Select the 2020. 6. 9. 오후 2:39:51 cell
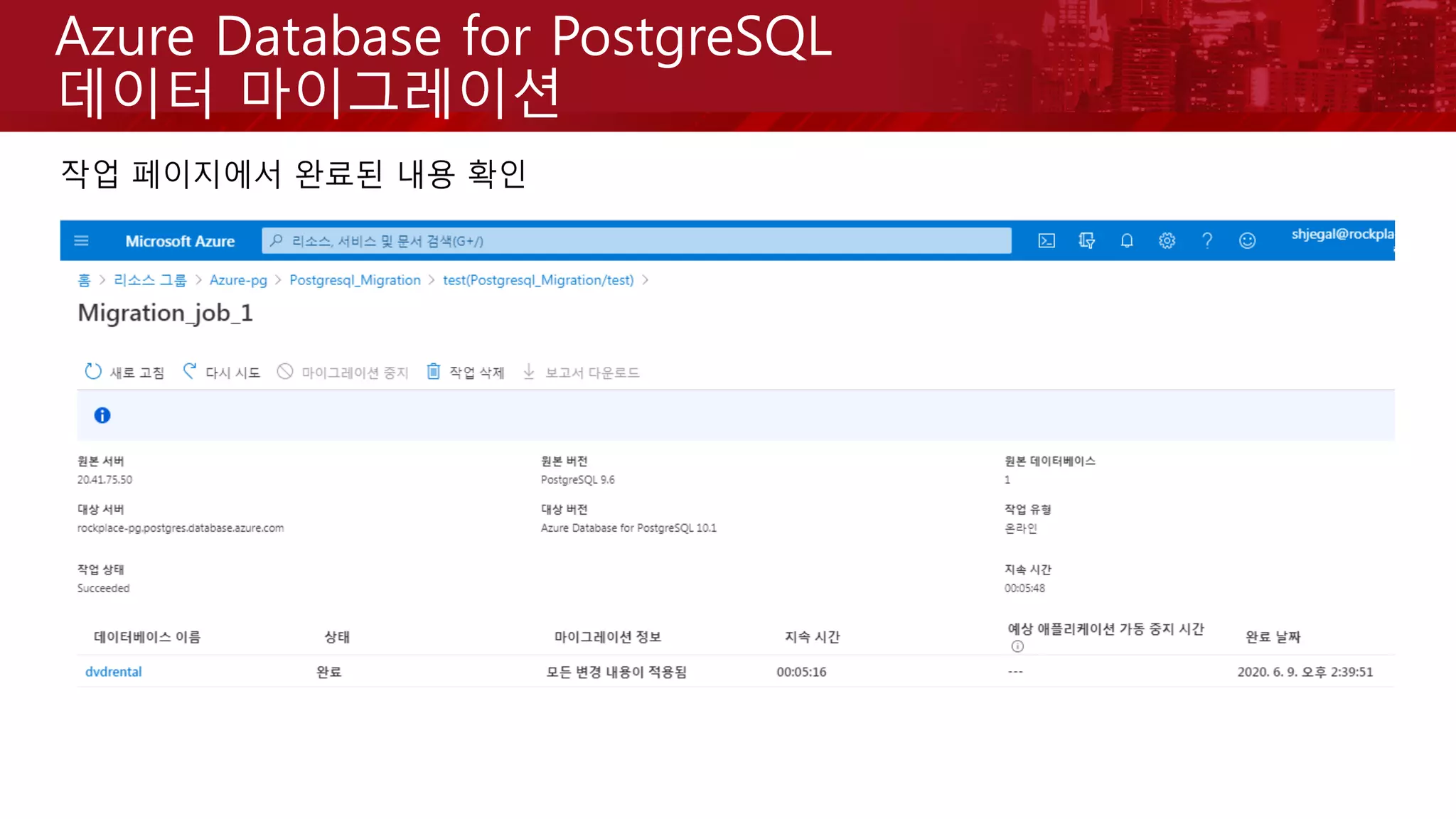The image size is (1456, 819). point(1305,672)
